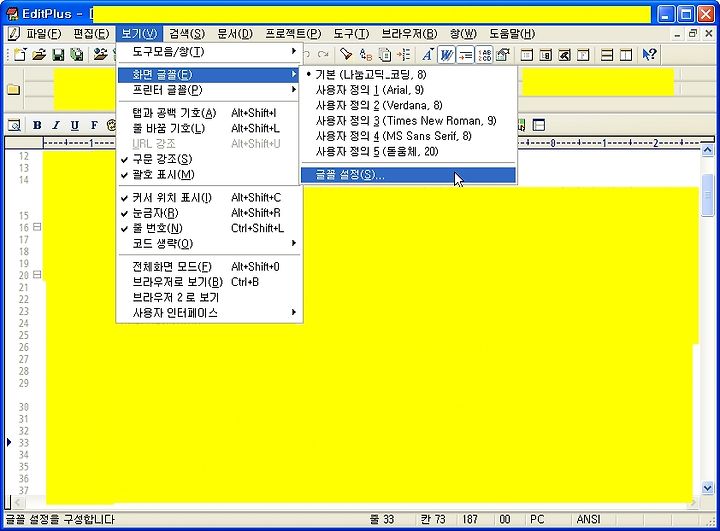Select 기본 (나눔고딕_코딩, 8) font
This screenshot has width=720, height=531.
[408, 75]
